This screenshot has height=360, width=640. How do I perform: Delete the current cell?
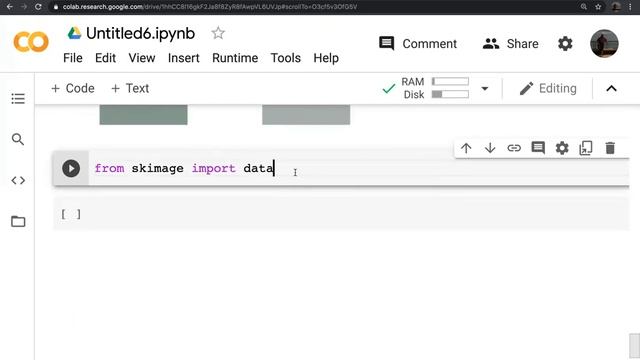610,148
